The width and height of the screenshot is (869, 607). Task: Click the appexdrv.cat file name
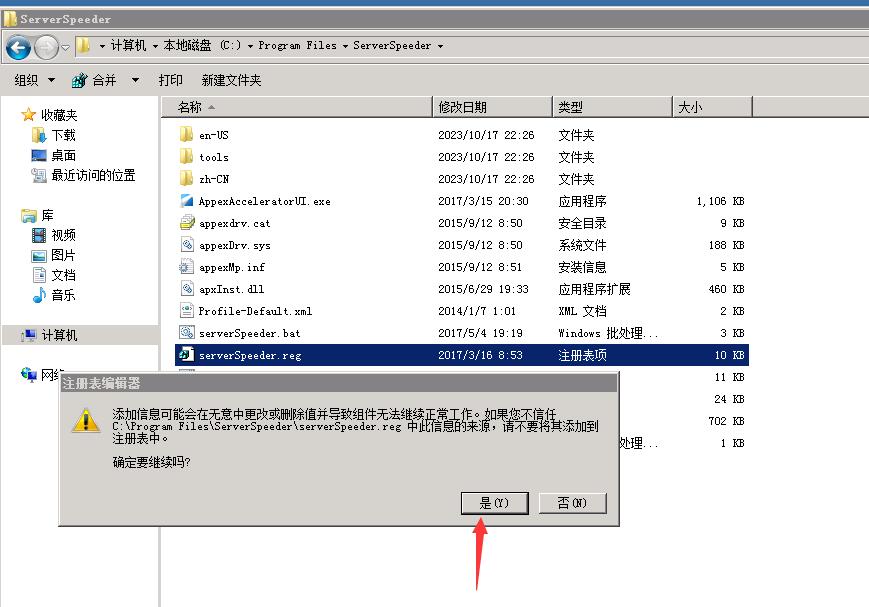coord(234,223)
